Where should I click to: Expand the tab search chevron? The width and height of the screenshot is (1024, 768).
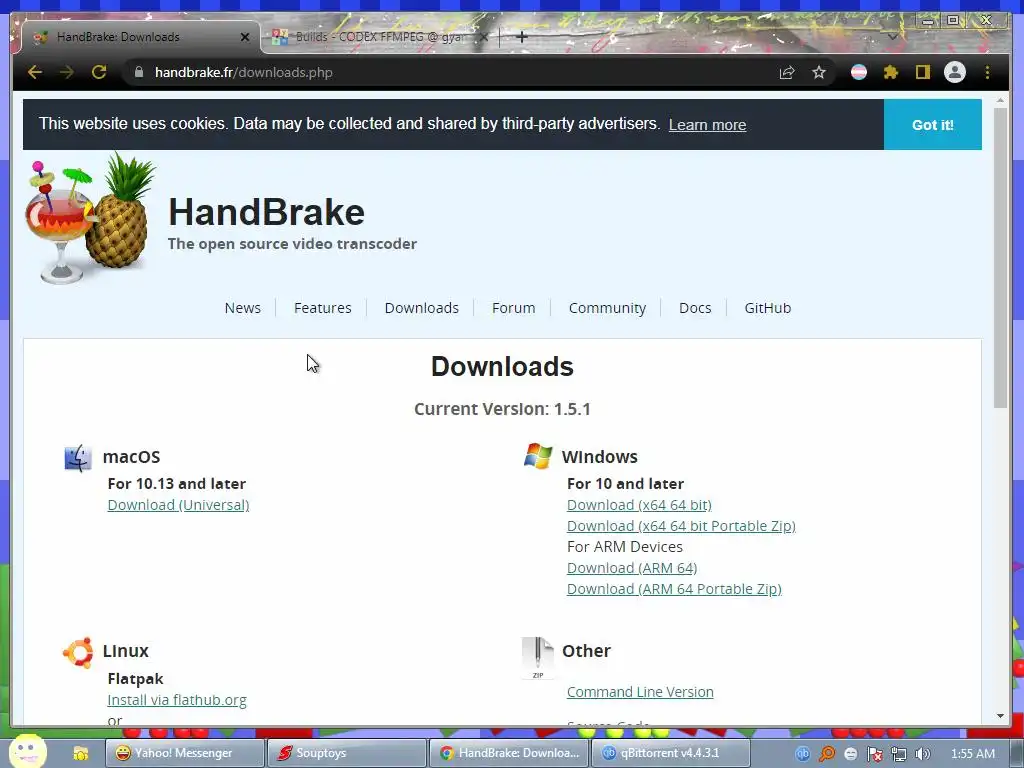click(892, 37)
